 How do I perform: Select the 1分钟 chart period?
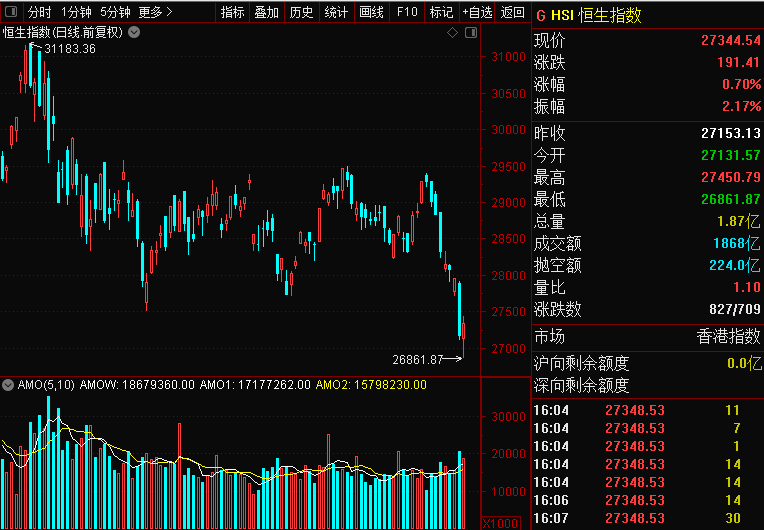tap(76, 12)
